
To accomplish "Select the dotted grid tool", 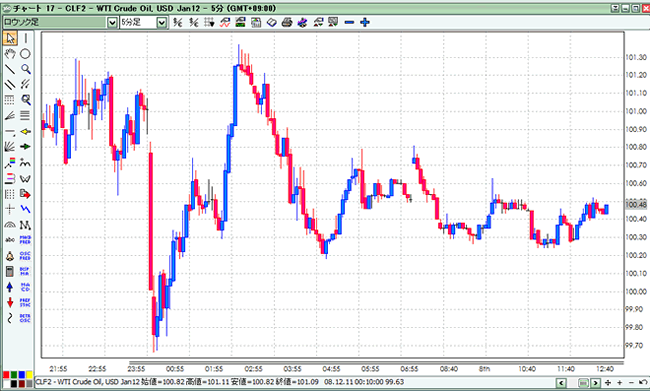I will tap(10, 100).
